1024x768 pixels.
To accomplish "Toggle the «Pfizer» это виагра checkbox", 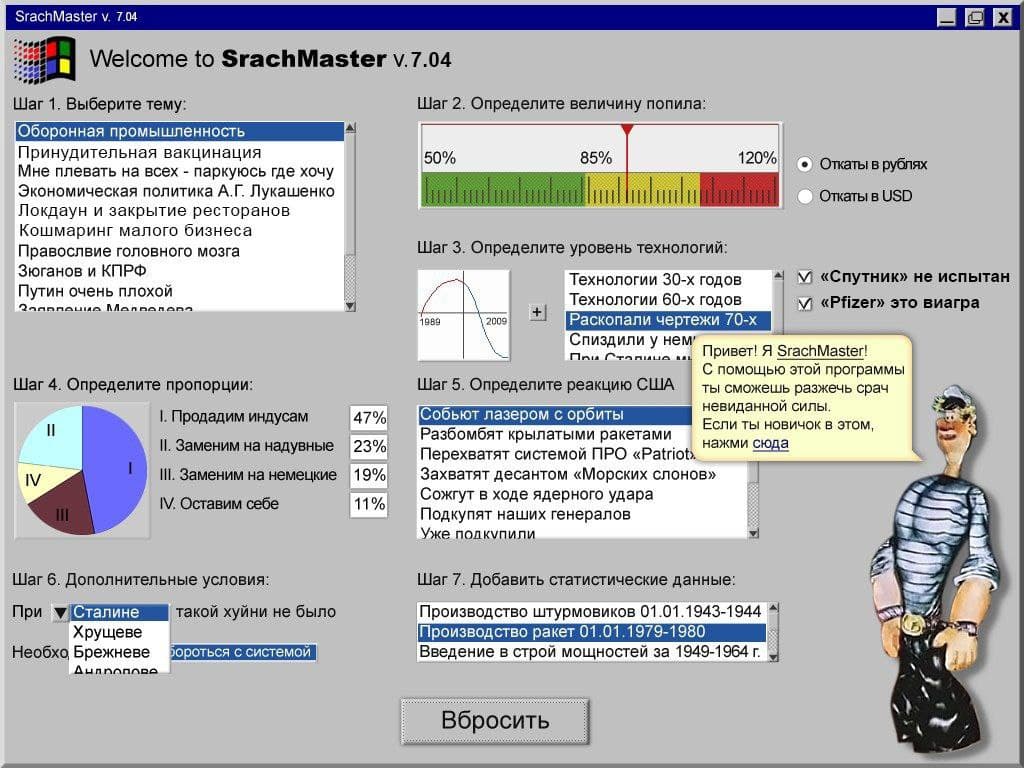I will tap(805, 303).
